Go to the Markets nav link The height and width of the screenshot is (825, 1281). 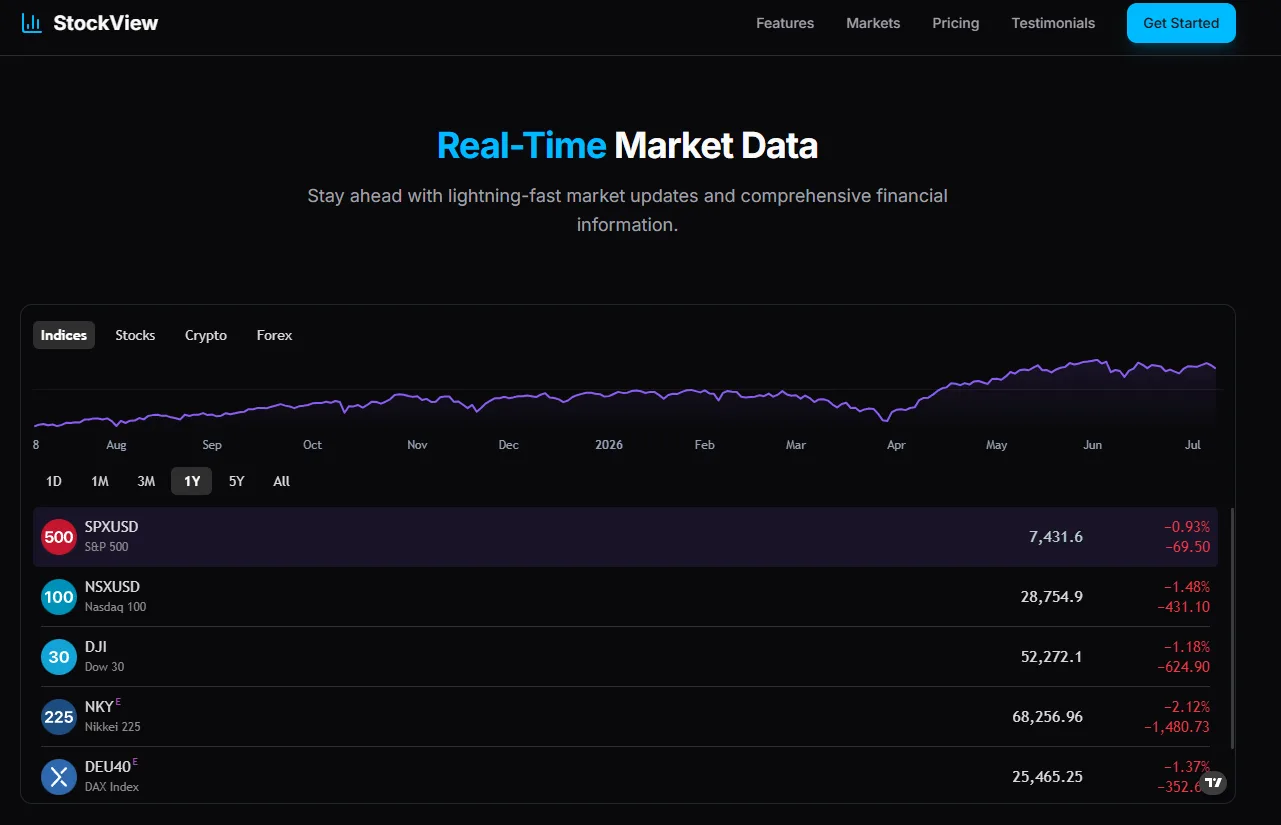pyautogui.click(x=873, y=23)
